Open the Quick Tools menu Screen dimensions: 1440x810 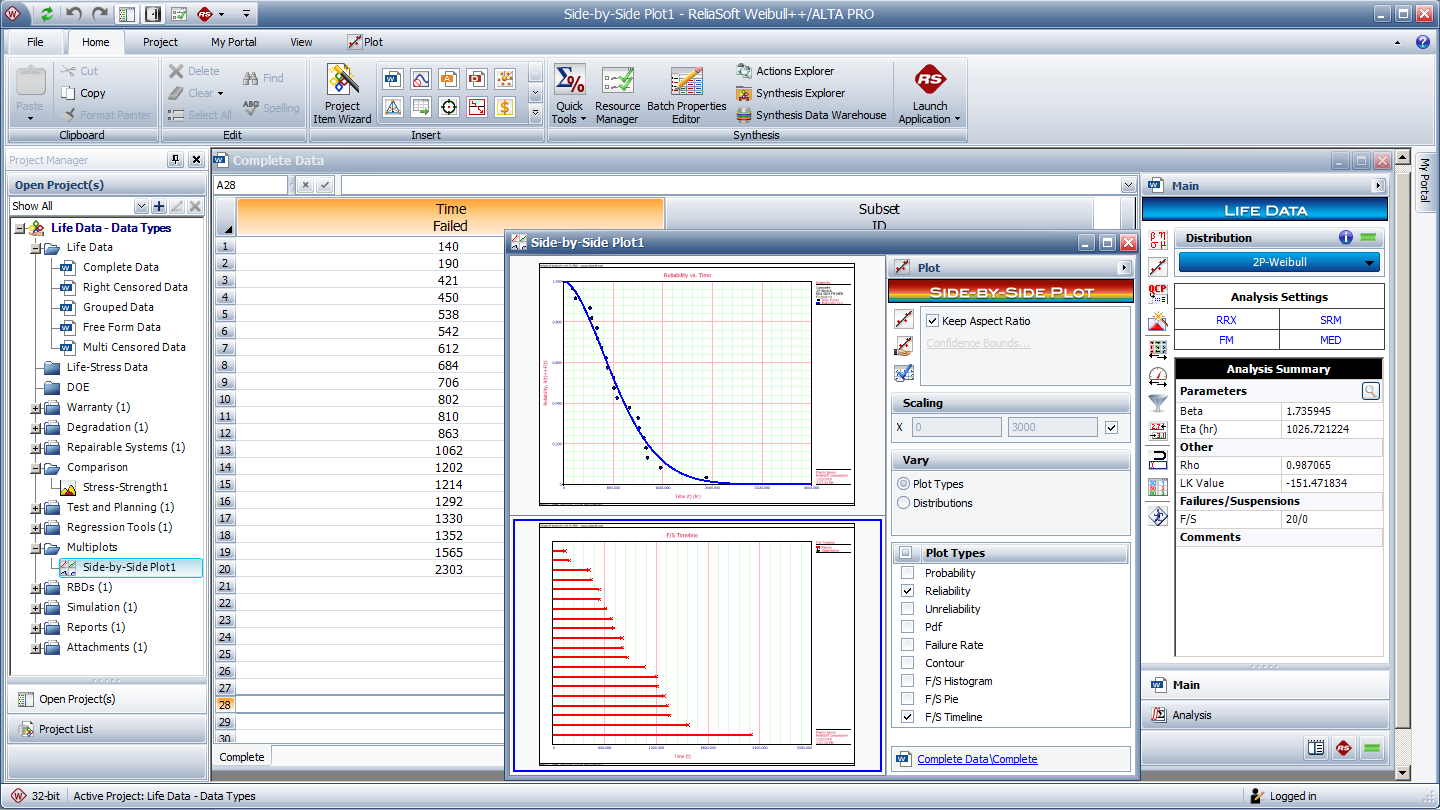click(x=569, y=95)
